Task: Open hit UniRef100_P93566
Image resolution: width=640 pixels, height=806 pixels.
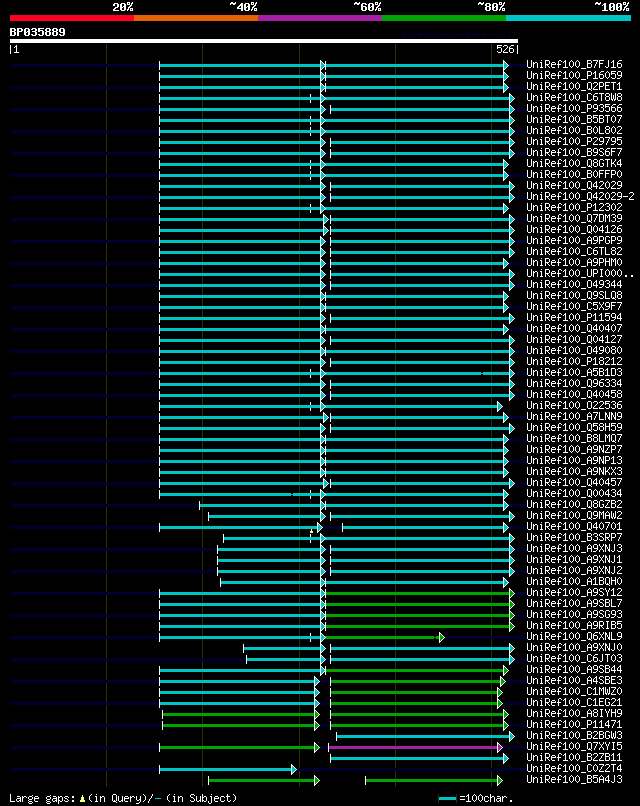Action: point(574,108)
